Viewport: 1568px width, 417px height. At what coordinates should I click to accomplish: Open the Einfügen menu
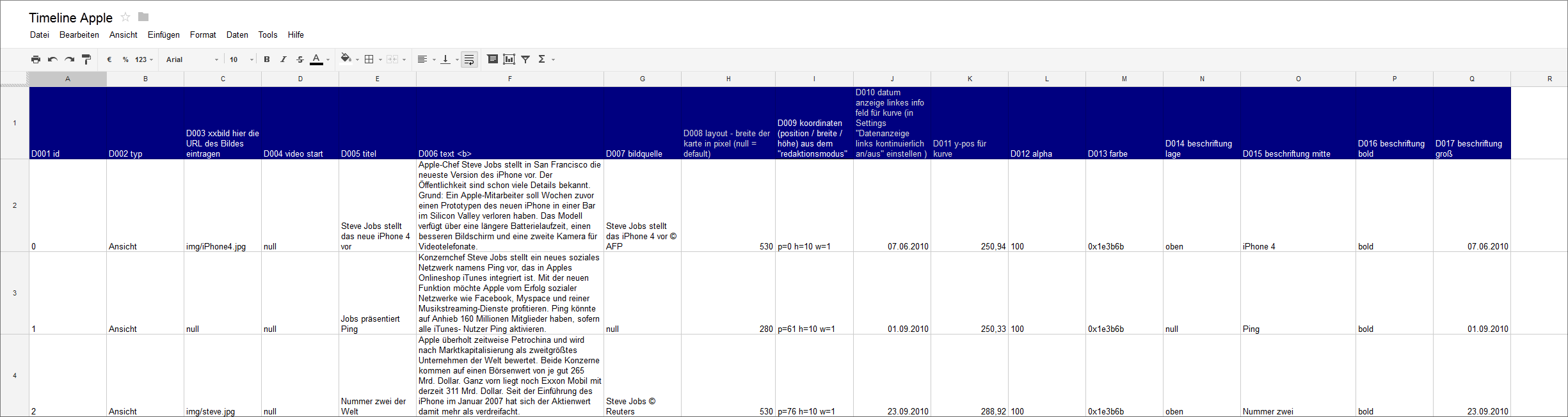(x=164, y=35)
